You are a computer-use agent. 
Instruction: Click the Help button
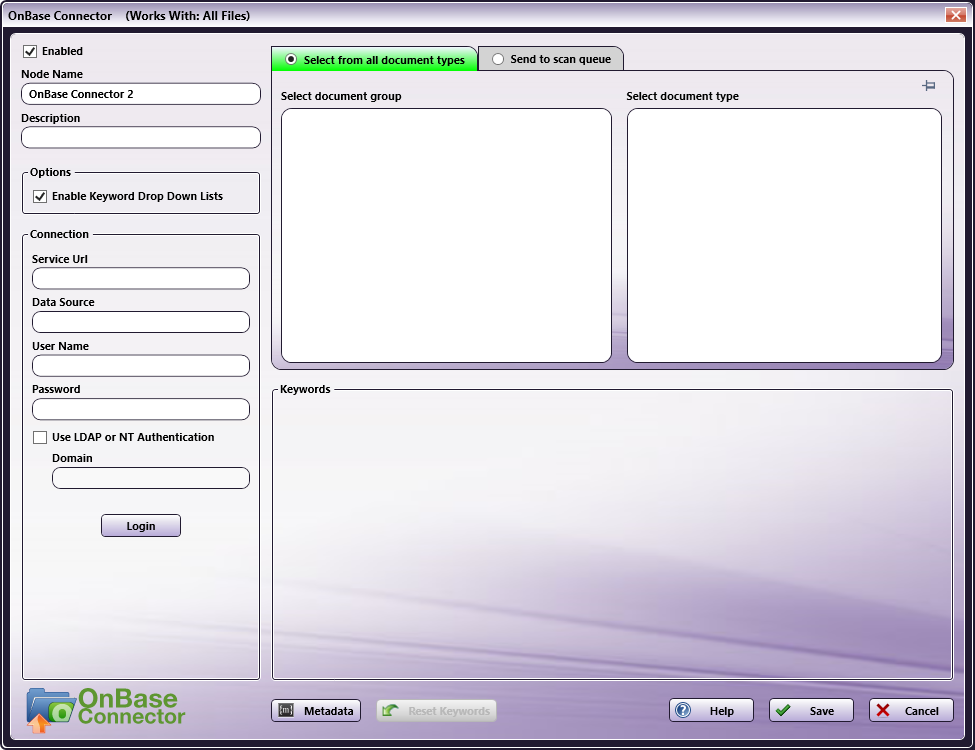711,710
